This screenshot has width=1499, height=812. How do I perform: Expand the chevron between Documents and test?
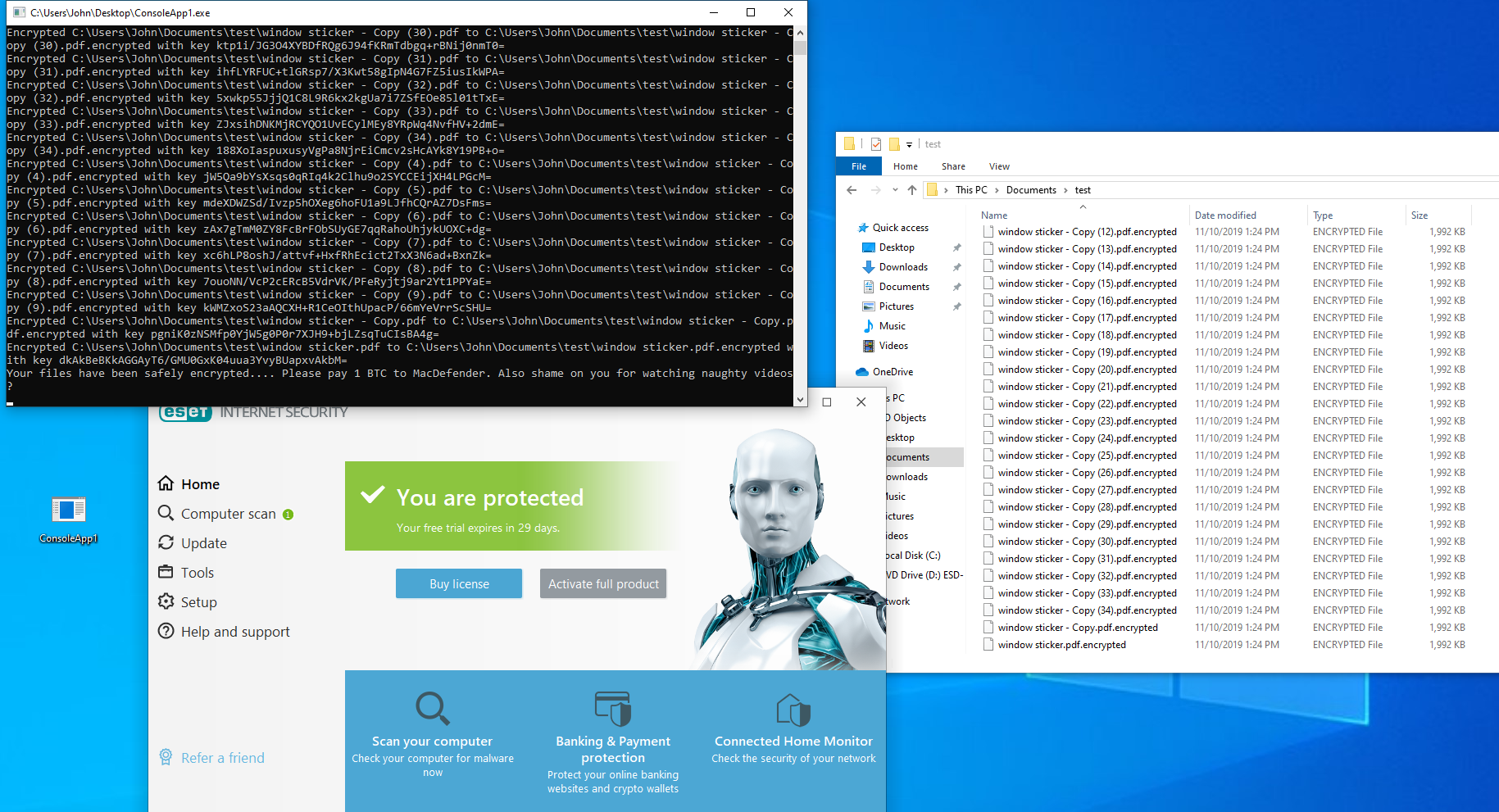[x=1065, y=190]
